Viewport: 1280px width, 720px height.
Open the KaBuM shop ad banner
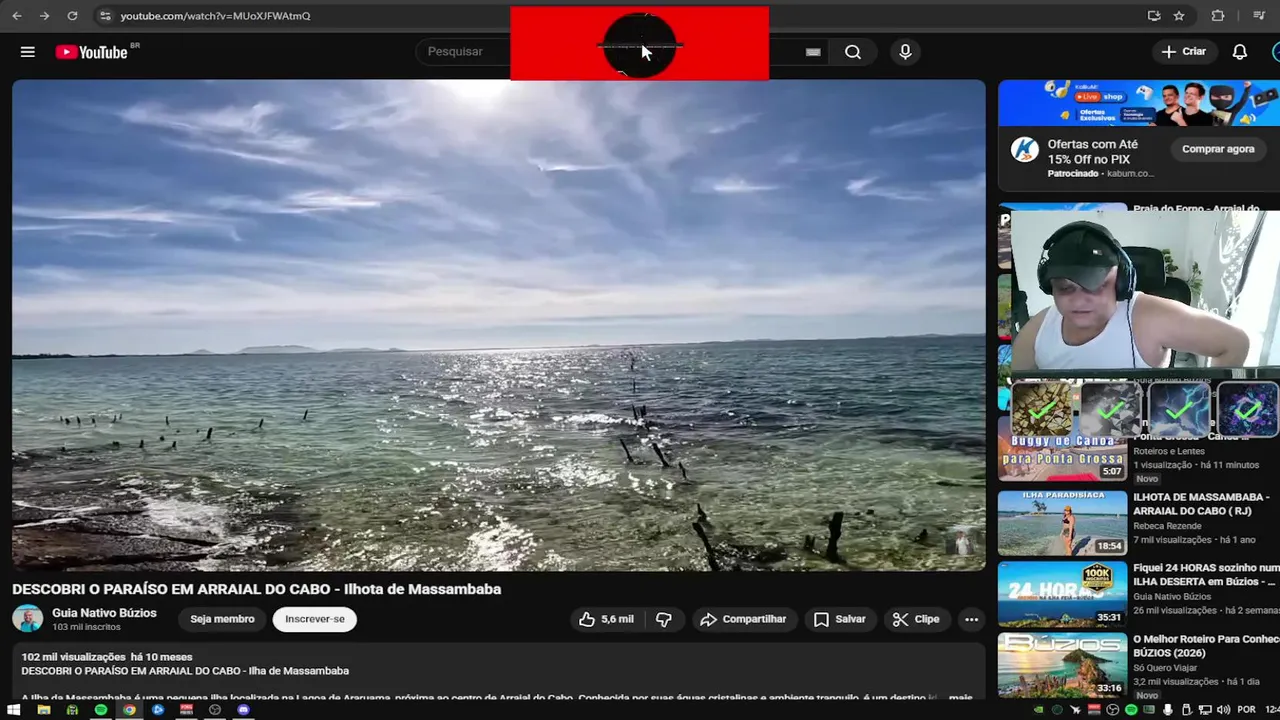(1139, 103)
